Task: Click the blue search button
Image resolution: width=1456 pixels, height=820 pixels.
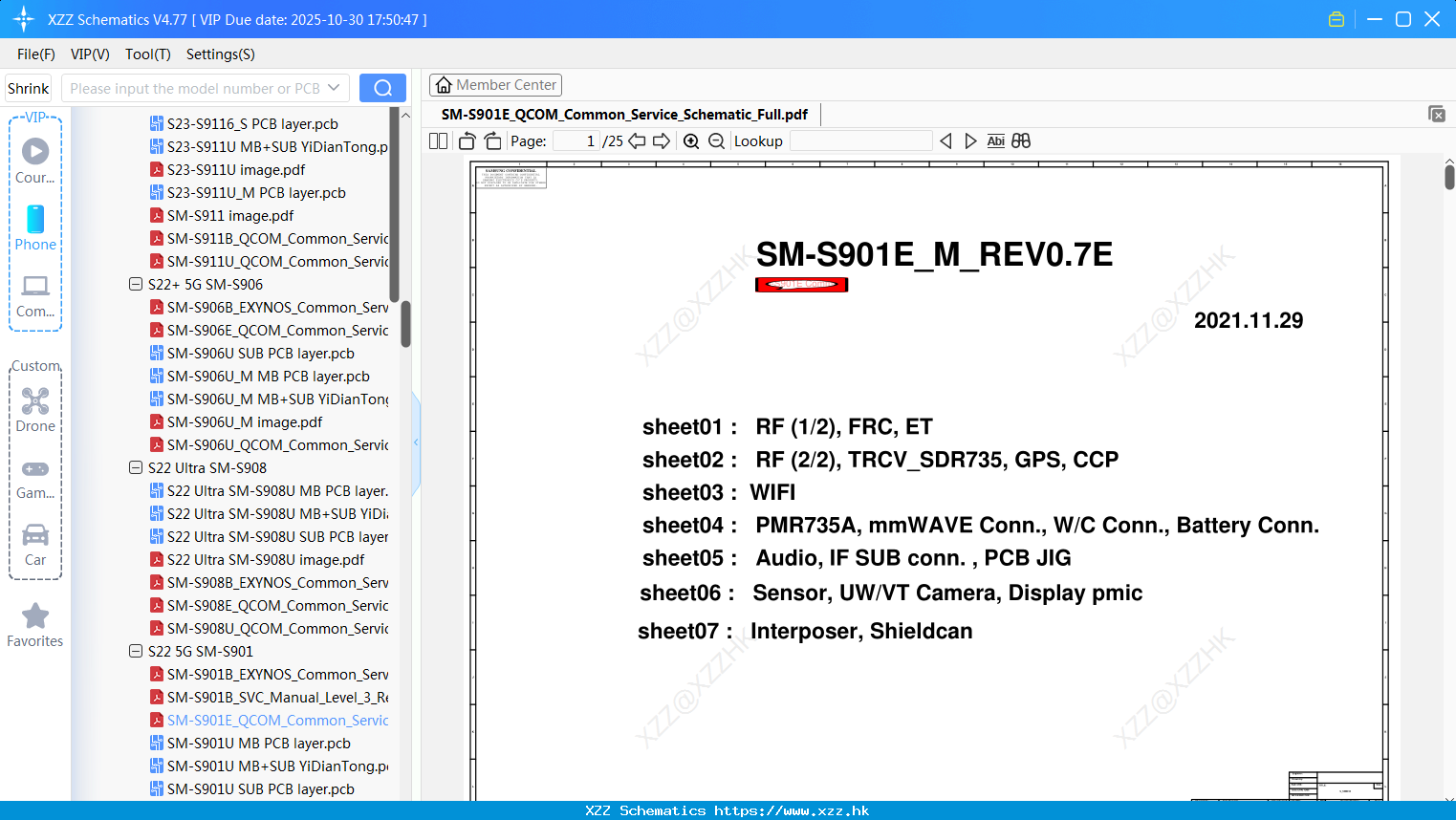Action: (x=382, y=88)
